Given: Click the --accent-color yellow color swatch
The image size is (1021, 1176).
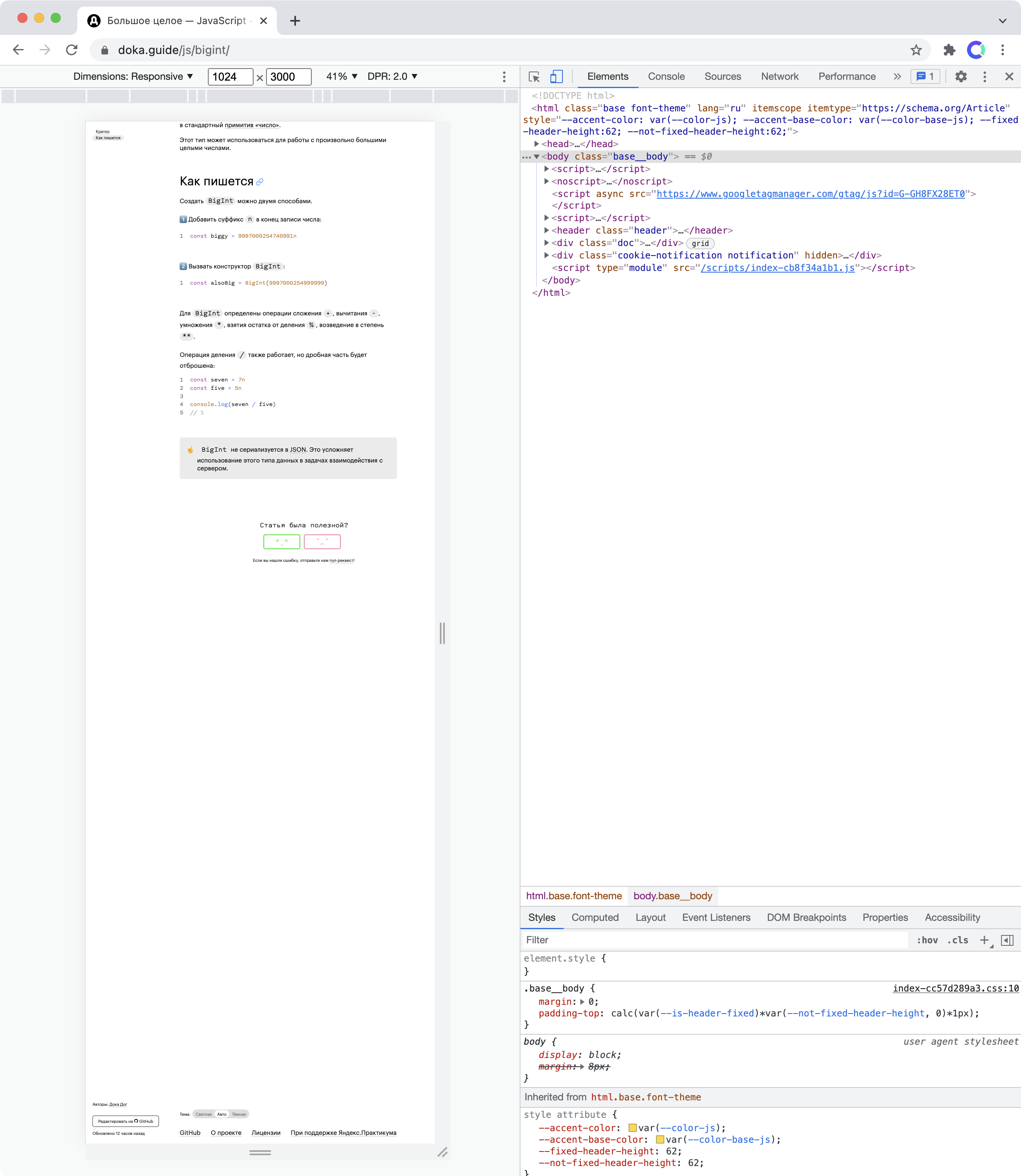Looking at the screenshot, I should coord(632,1128).
